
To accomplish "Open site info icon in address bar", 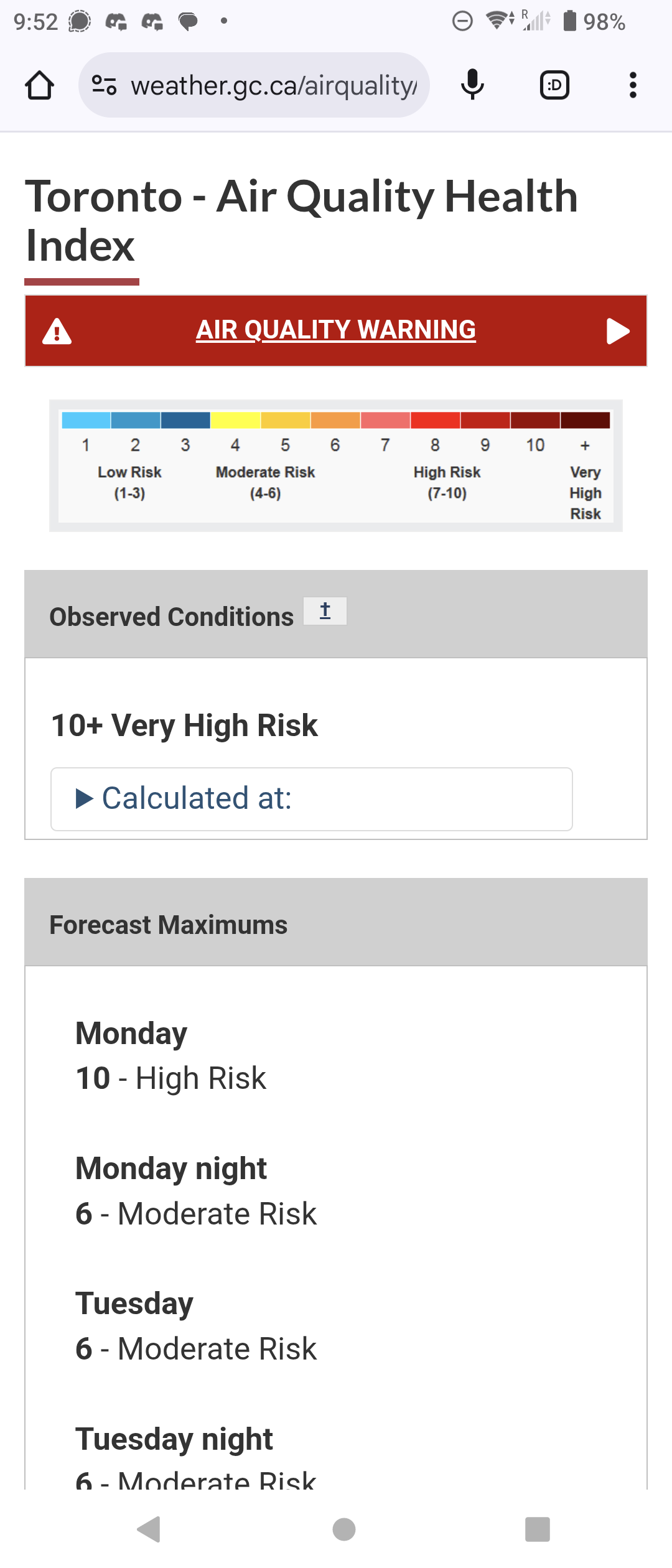I will pos(104,85).
